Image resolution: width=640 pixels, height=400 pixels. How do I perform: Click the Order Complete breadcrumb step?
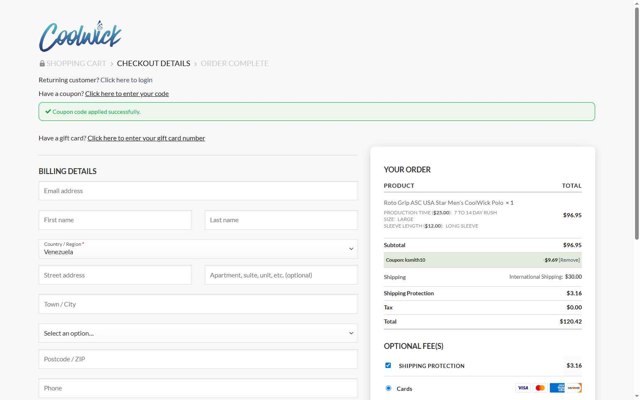[234, 63]
